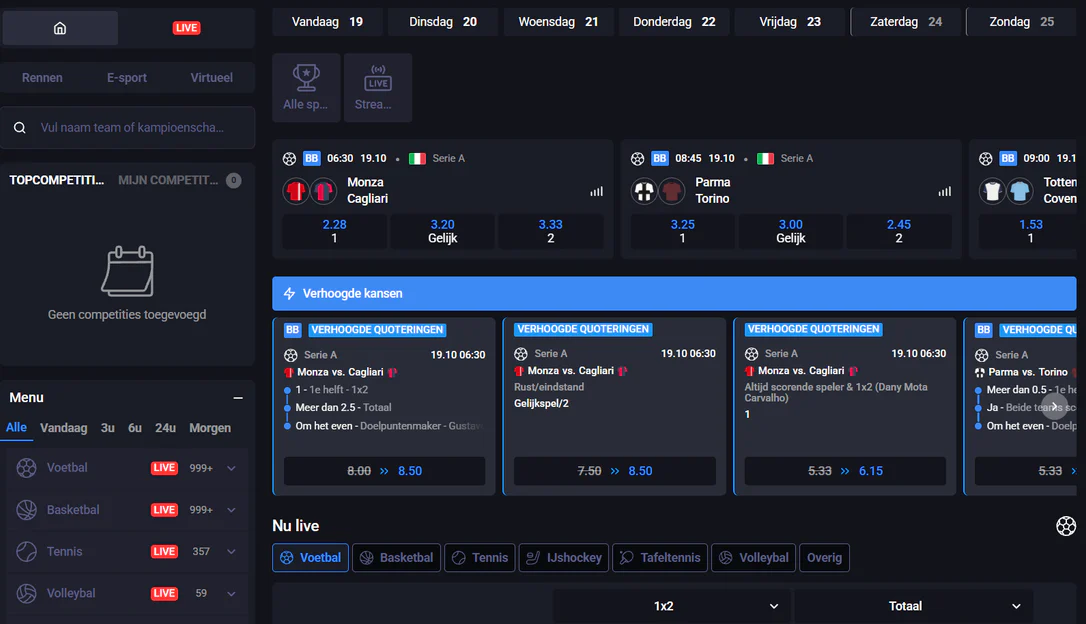The height and width of the screenshot is (624, 1086).
Task: Open the LIVE section at top left
Action: [186, 28]
